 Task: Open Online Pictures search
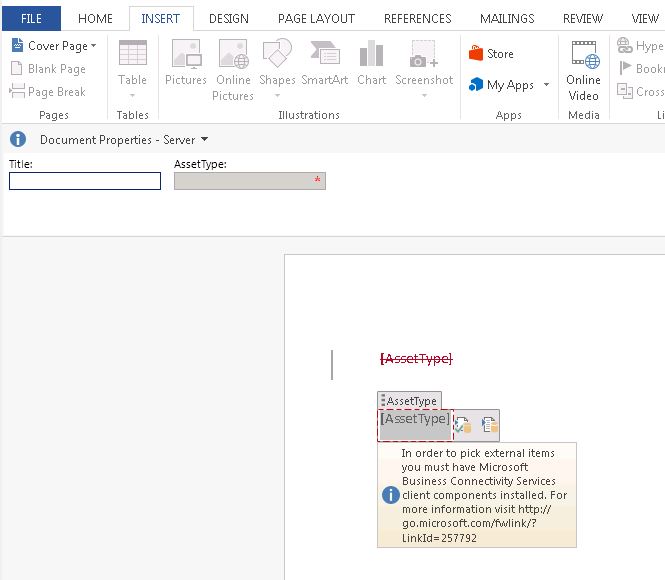pos(233,70)
